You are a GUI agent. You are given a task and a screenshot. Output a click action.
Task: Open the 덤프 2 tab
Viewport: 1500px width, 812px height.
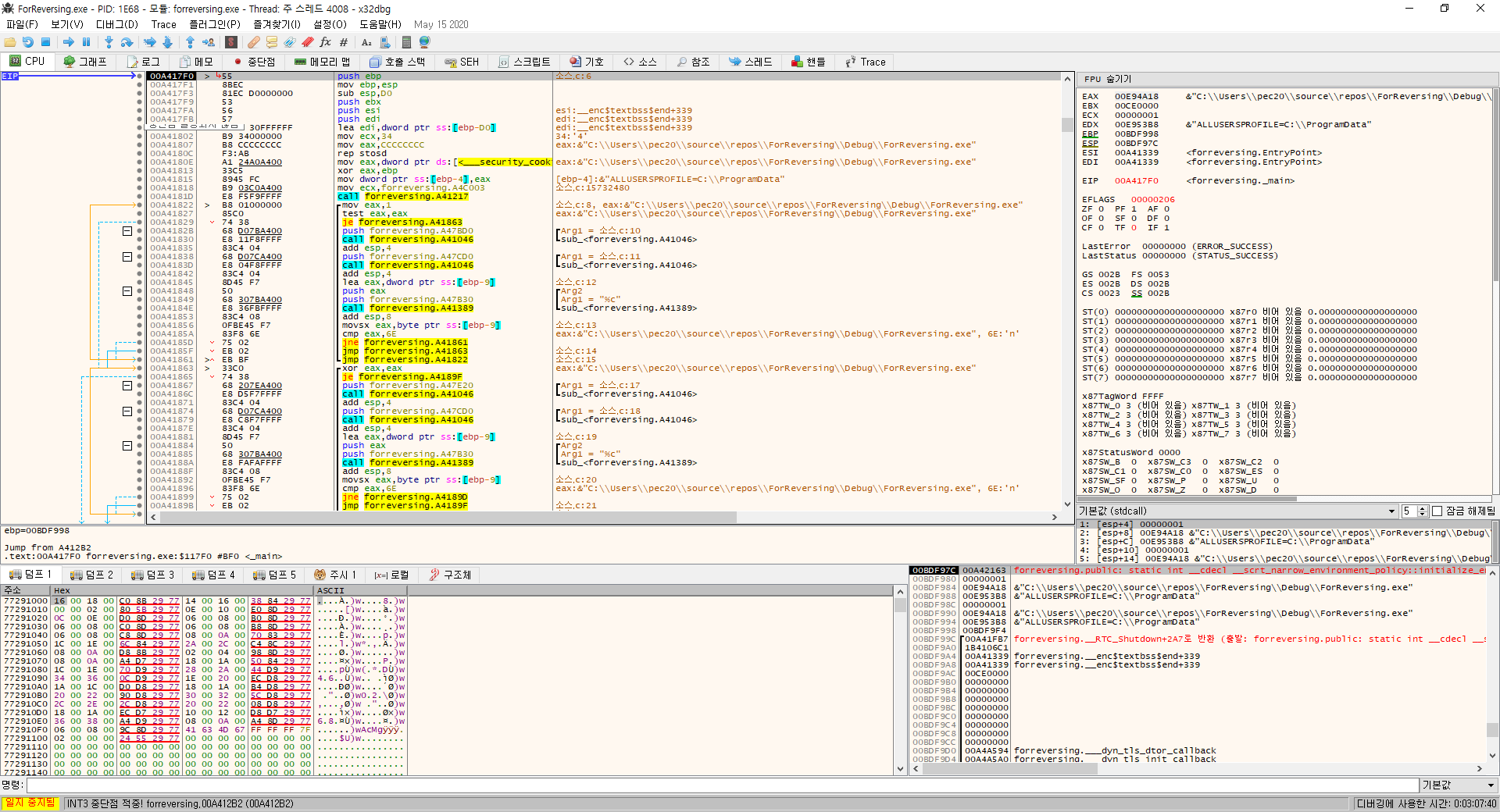pyautogui.click(x=92, y=575)
